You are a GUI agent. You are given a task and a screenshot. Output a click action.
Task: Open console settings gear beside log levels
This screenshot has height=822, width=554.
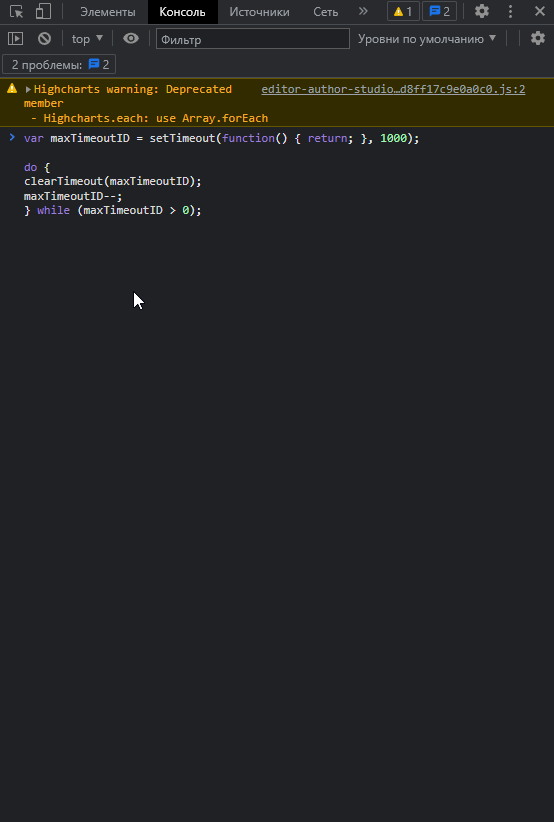pos(538,38)
